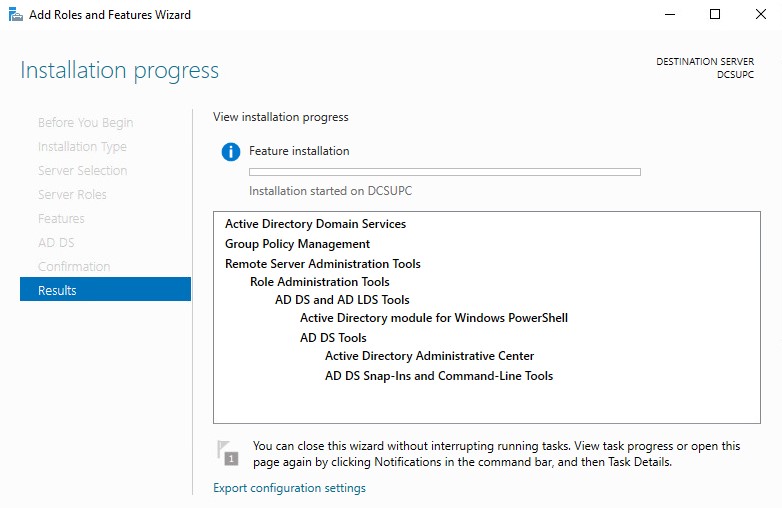This screenshot has width=782, height=508.
Task: Click the Installation progress page title
Action: click(119, 70)
